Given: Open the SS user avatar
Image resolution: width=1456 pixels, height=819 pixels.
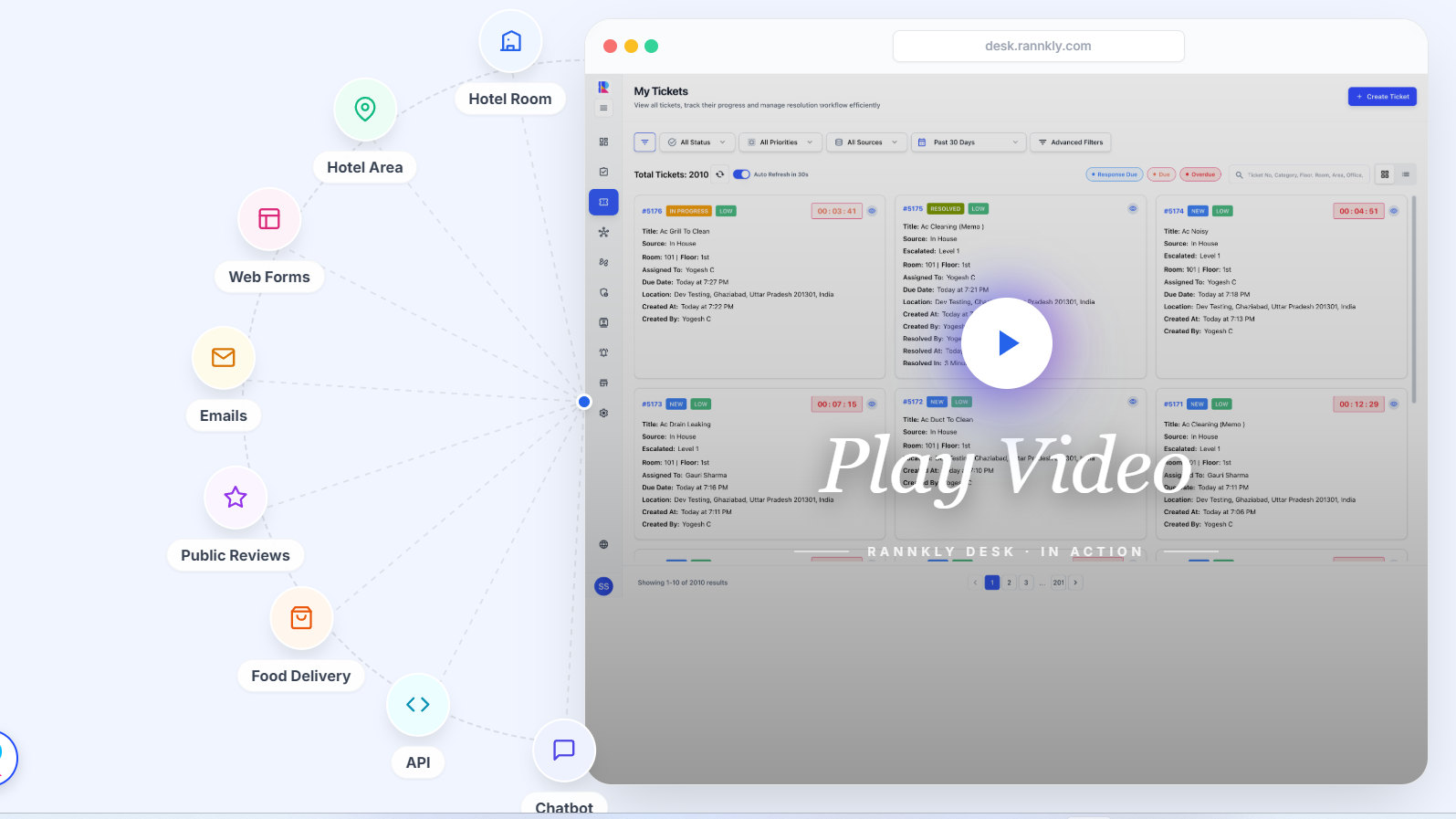Looking at the screenshot, I should click(x=603, y=586).
